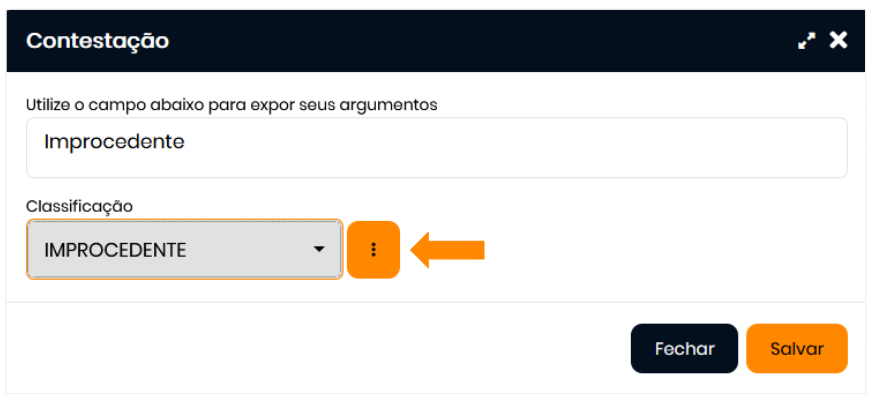Click the caret arrow in the Classificação select
Screen dimensions: 870x404
(x=319, y=249)
